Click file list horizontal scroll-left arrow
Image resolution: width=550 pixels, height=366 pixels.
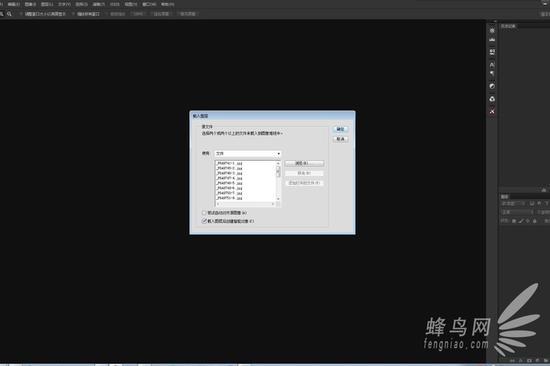(217, 204)
